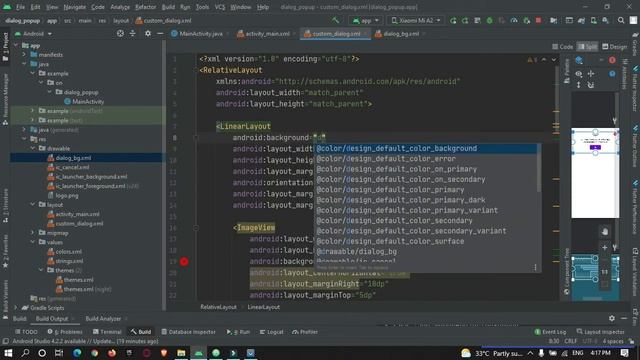This screenshot has width=640, height=360.
Task: Hide the Project panel with minus icon
Action: pyautogui.click(x=160, y=33)
